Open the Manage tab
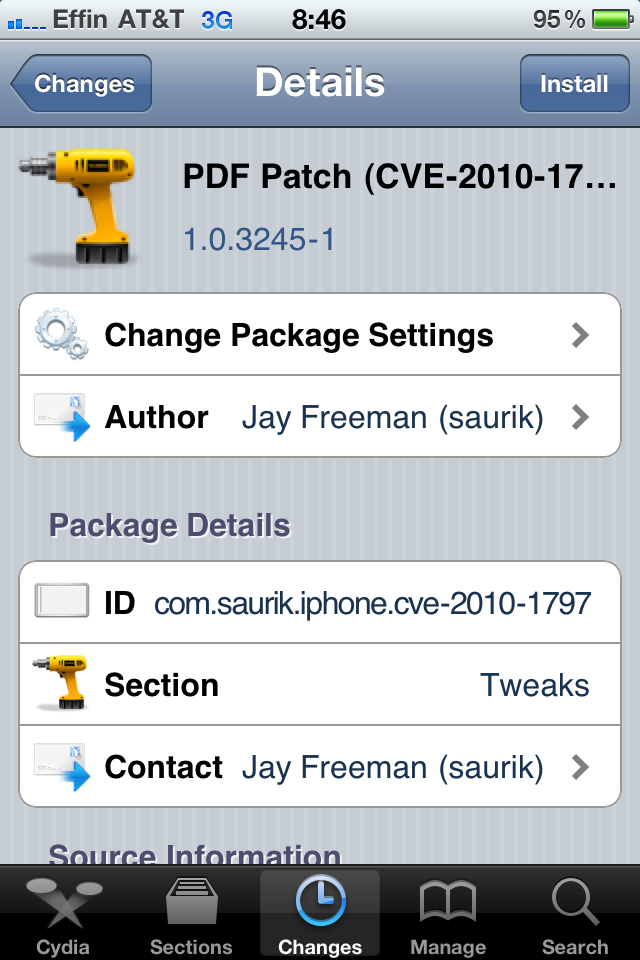640x960 pixels. click(x=447, y=915)
